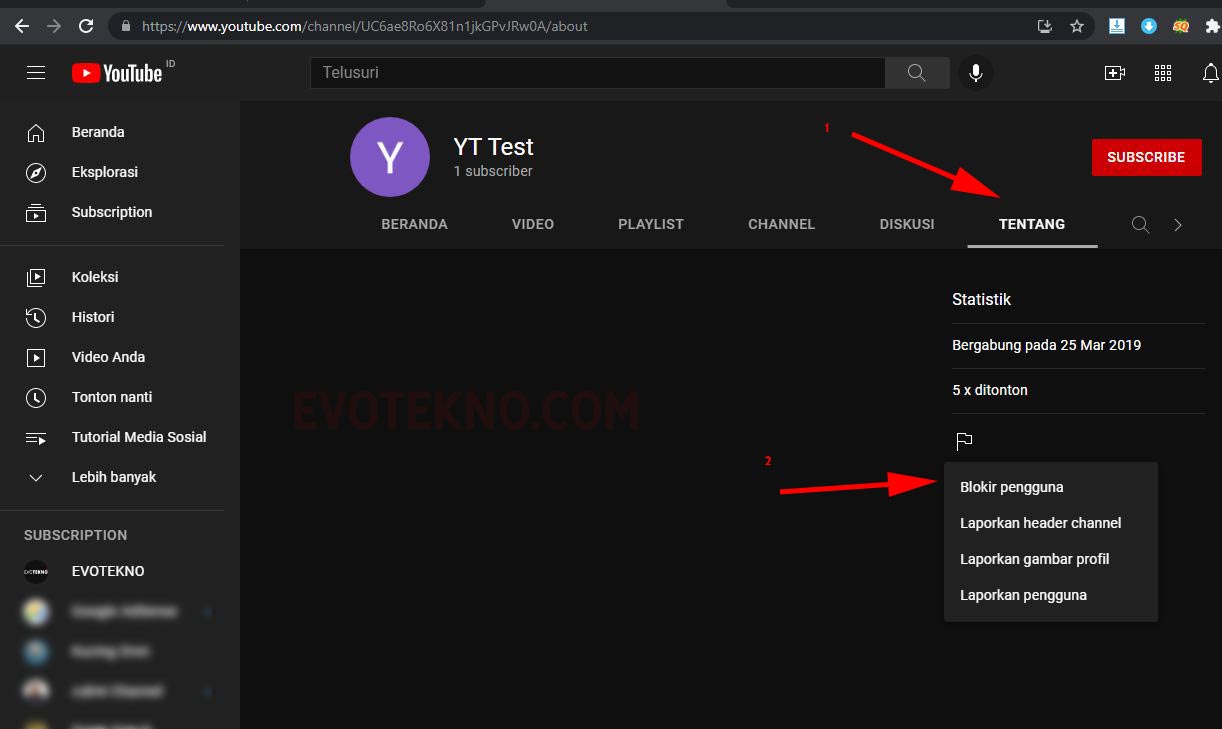The image size is (1222, 729).
Task: Choose Laporkan gambar profil option
Action: pos(1034,559)
